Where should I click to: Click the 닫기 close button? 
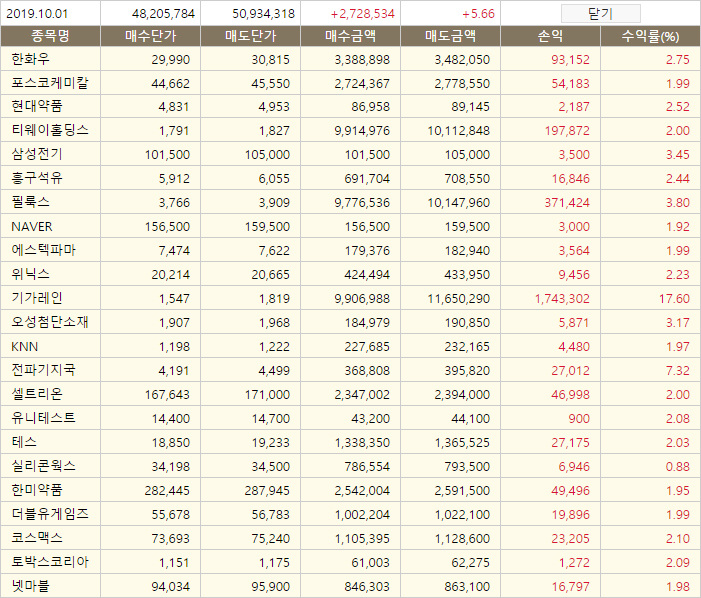pos(600,14)
